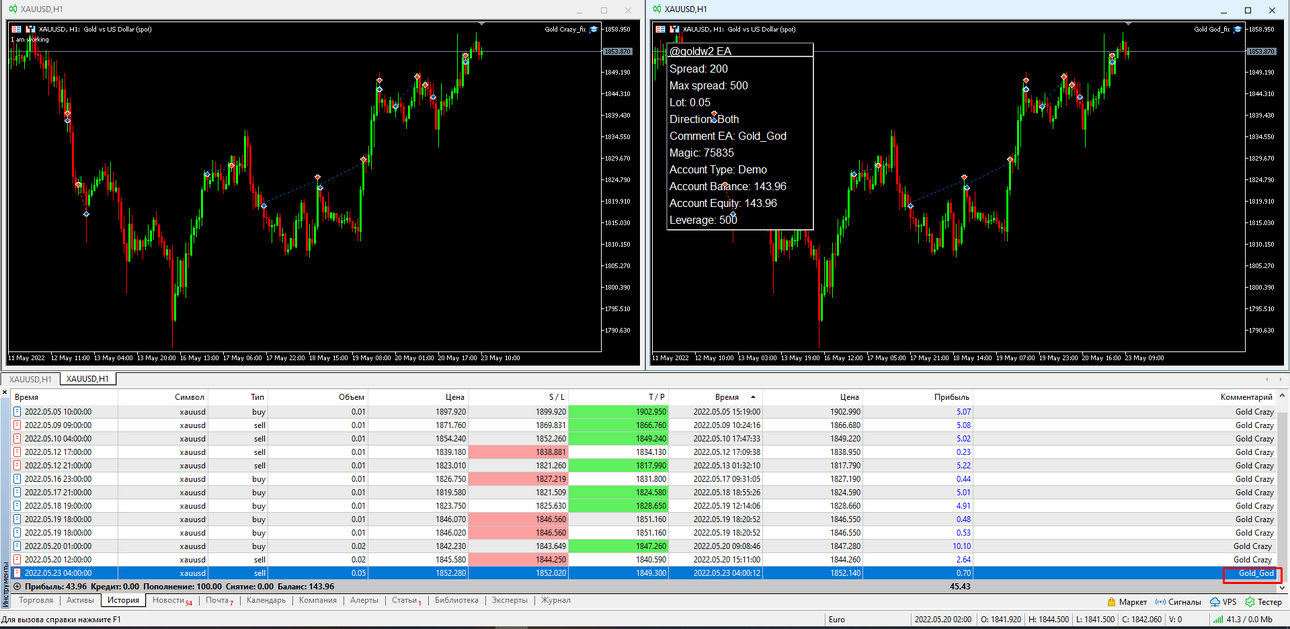Select deal row dated 2022.05.12 17:00:00
This screenshot has width=1290, height=629.
click(x=645, y=452)
